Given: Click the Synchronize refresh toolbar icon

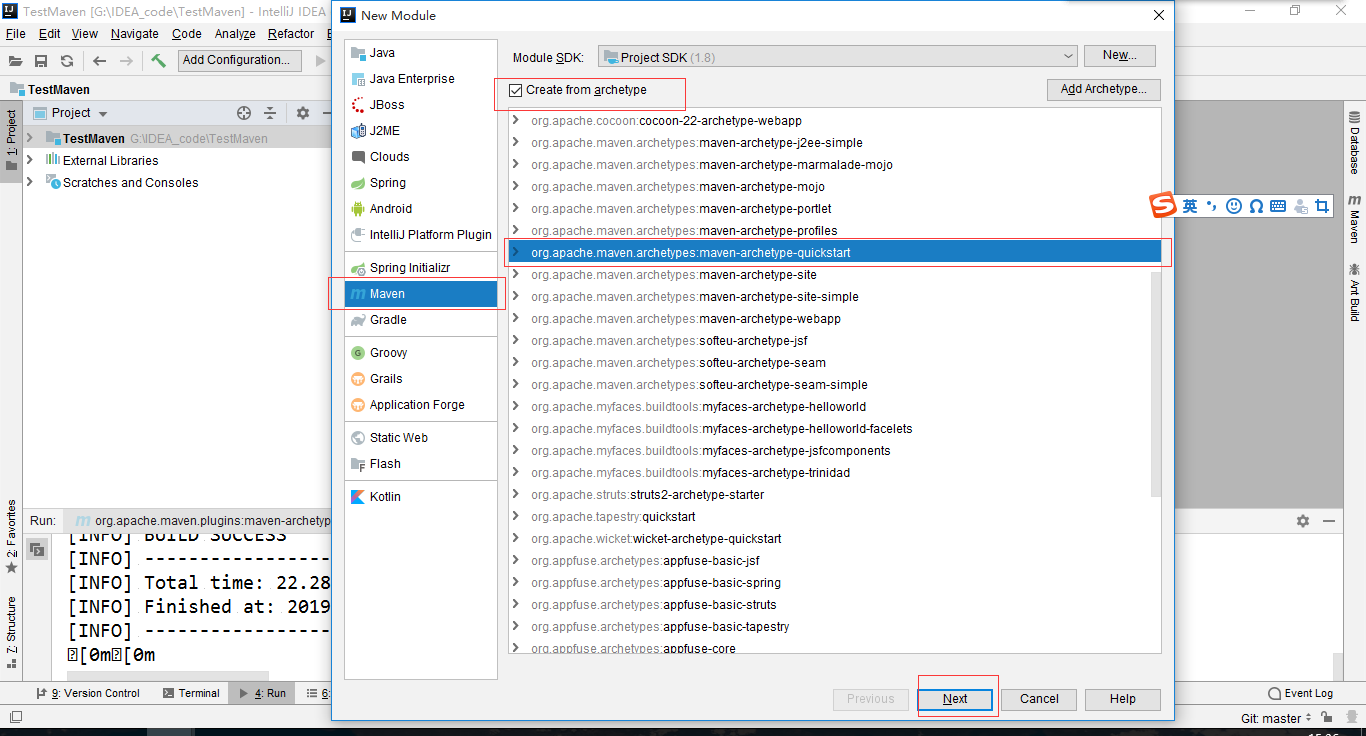Looking at the screenshot, I should pos(67,61).
